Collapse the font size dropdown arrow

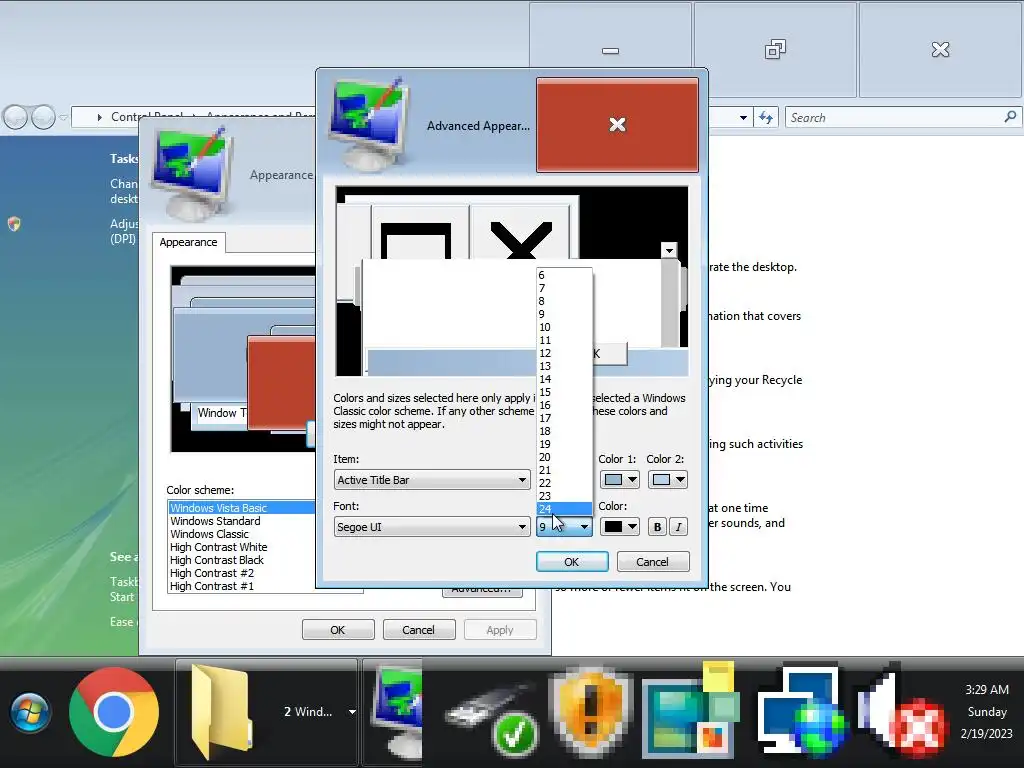click(x=584, y=527)
